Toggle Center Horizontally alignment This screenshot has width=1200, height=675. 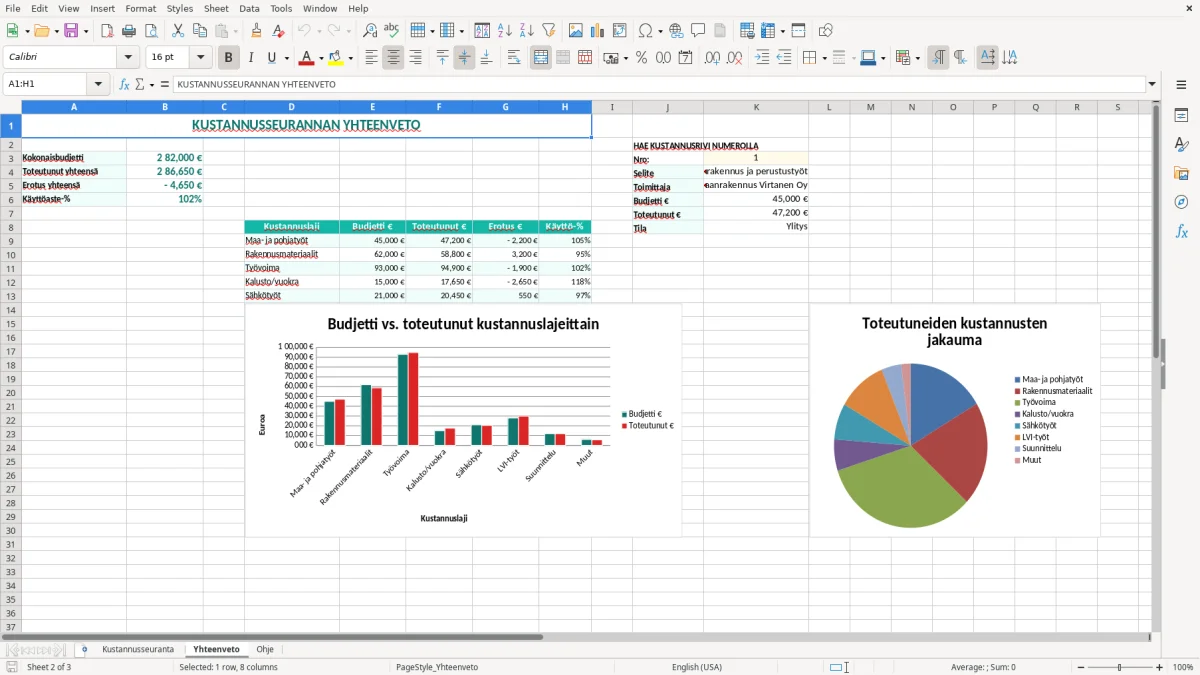coord(393,58)
